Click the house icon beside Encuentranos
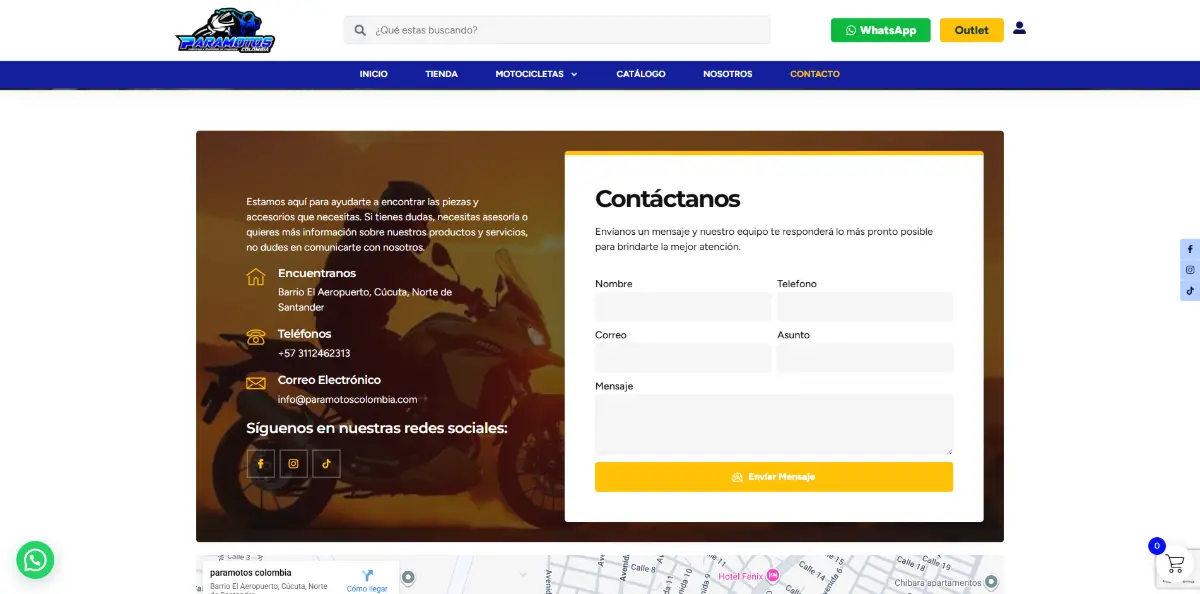 point(256,277)
